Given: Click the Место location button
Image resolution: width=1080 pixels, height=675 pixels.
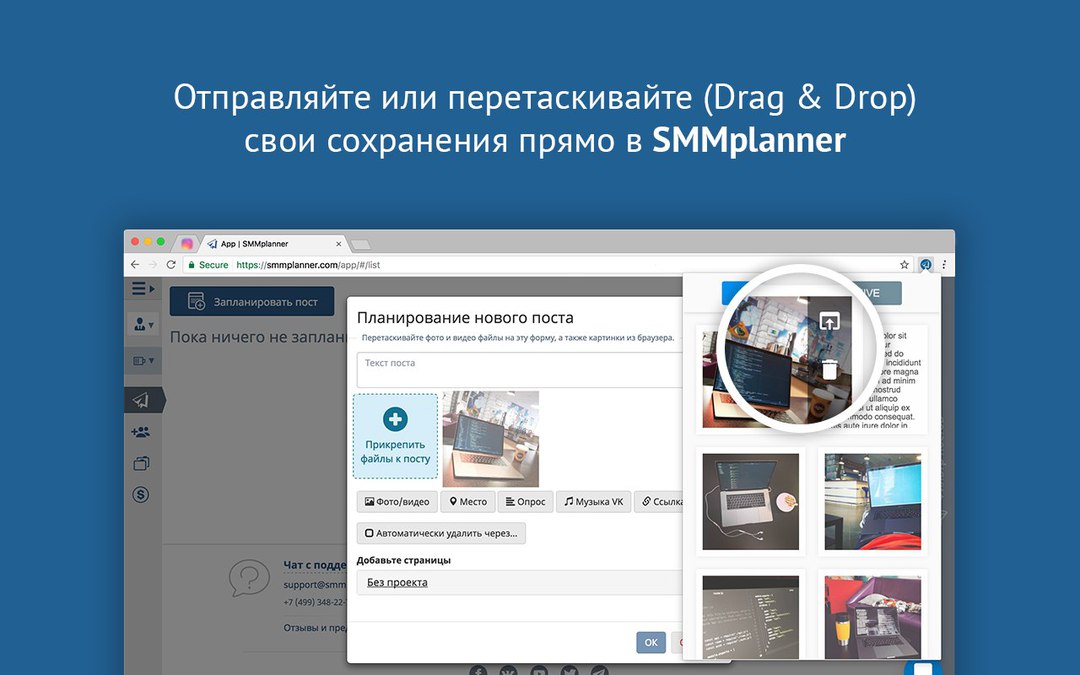Looking at the screenshot, I should click(x=468, y=501).
